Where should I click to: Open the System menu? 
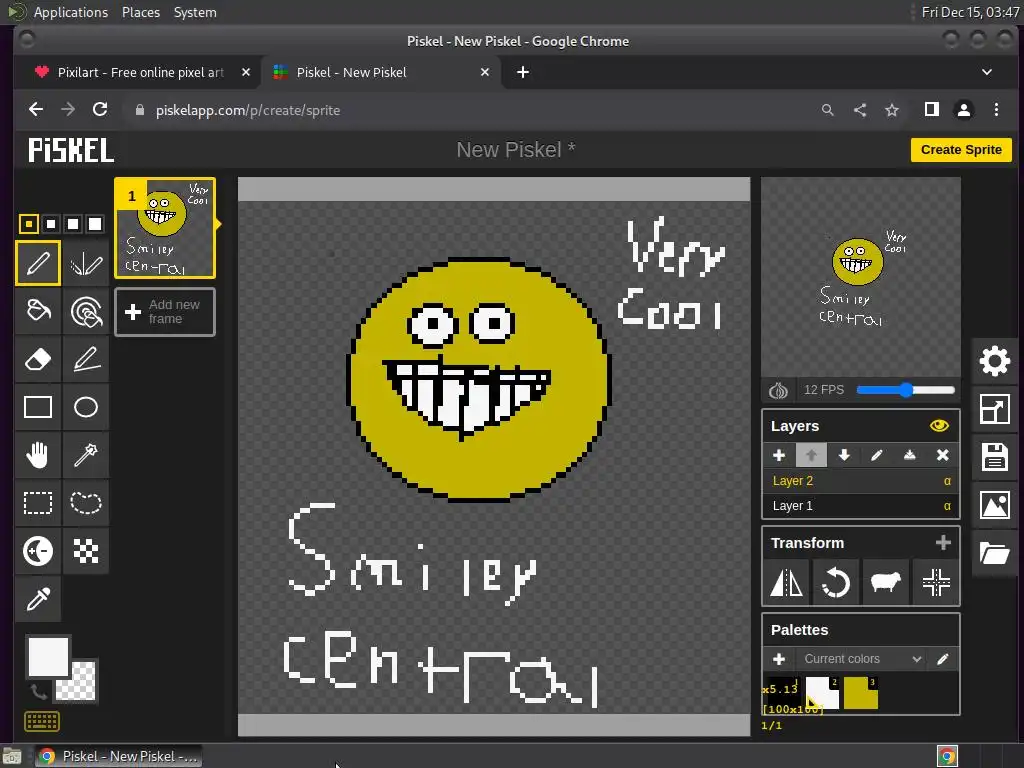coord(195,12)
